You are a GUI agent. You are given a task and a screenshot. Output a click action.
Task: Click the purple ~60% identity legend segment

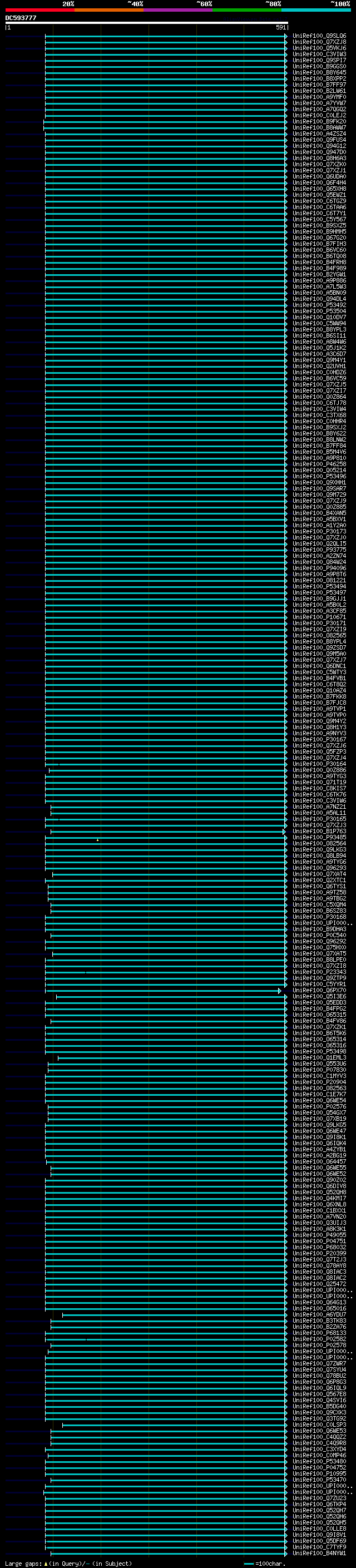(179, 10)
